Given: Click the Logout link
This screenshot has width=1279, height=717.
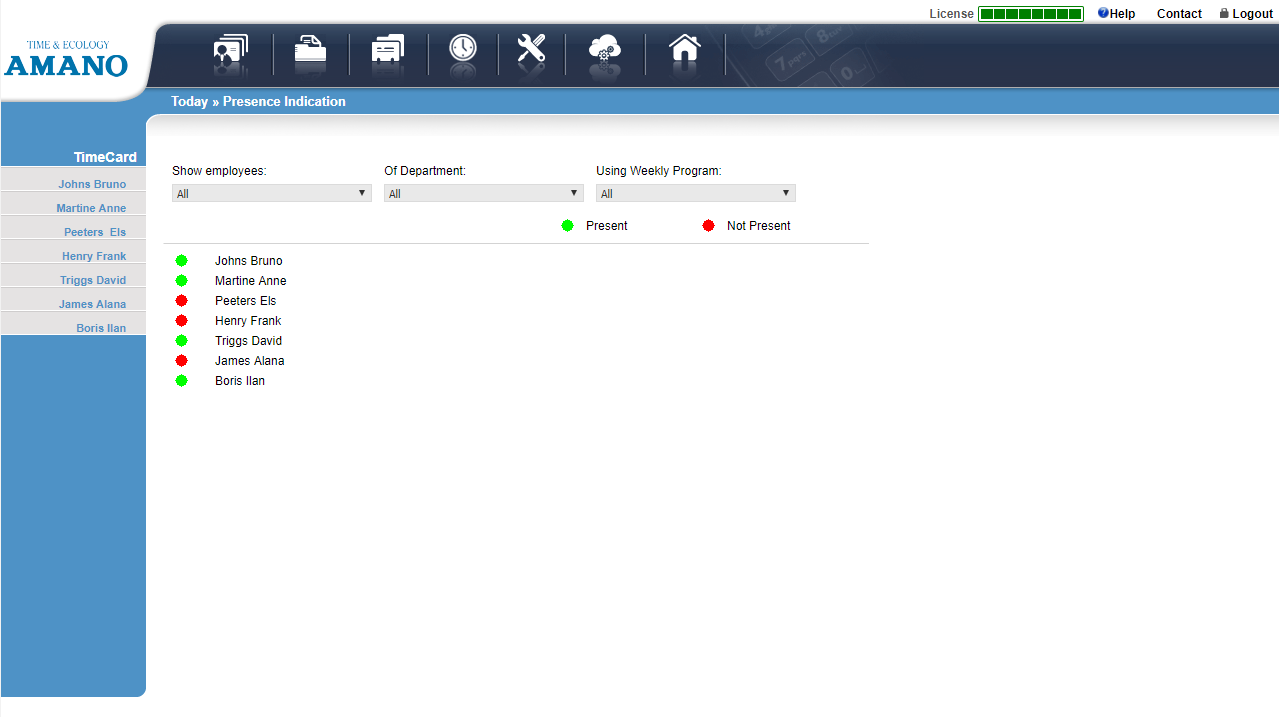Looking at the screenshot, I should (x=1245, y=13).
